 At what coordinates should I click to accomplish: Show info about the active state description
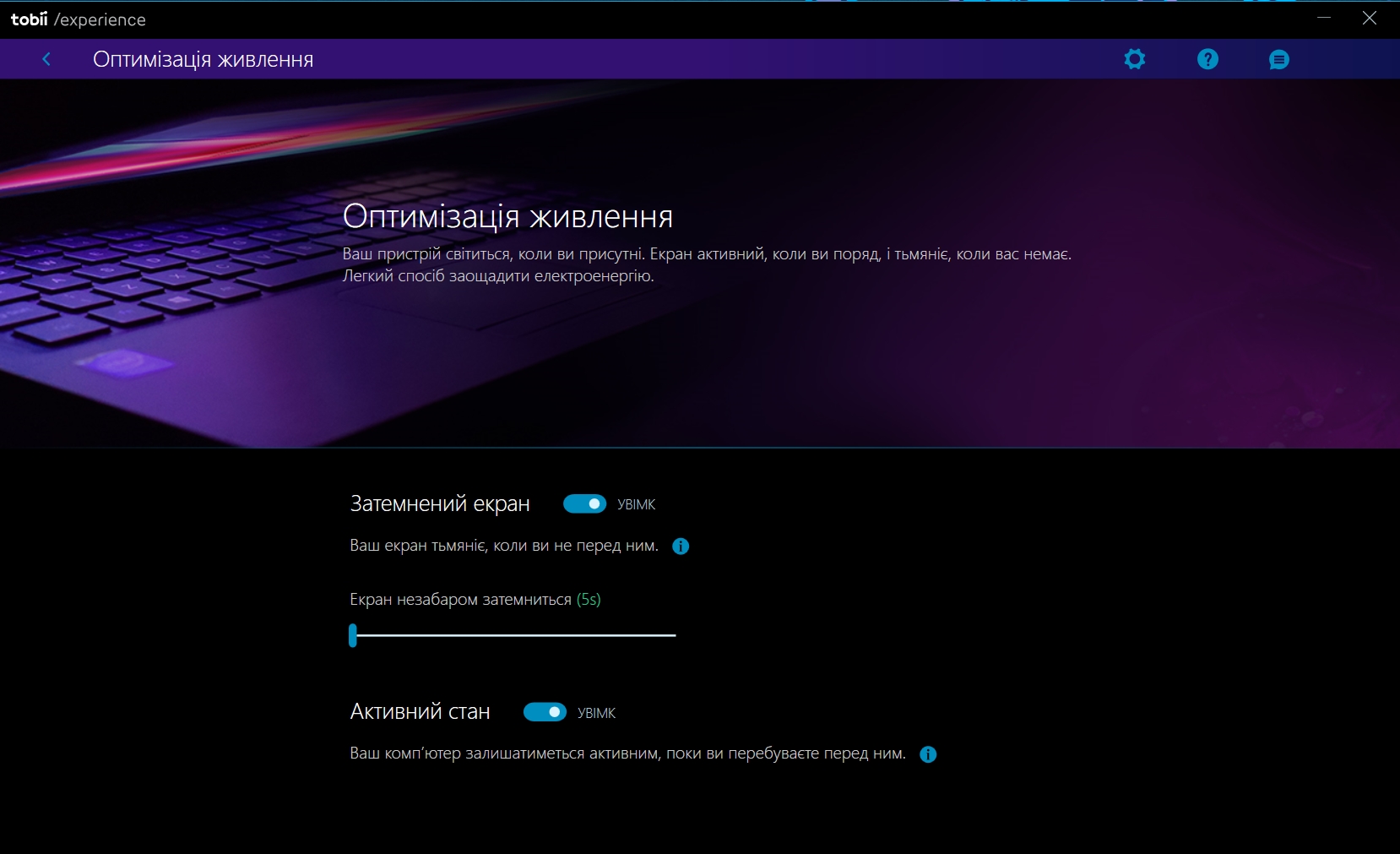pos(928,754)
